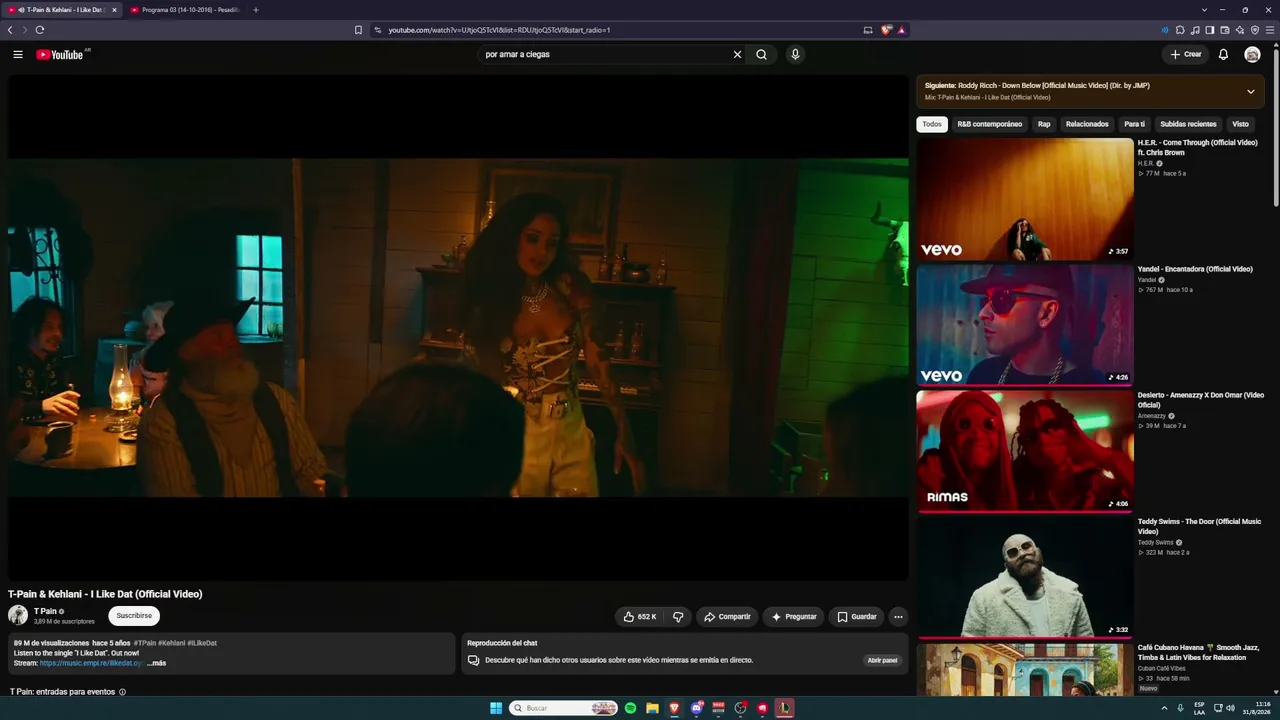Run the search with magnifier button
1280x720 pixels.
click(x=761, y=55)
